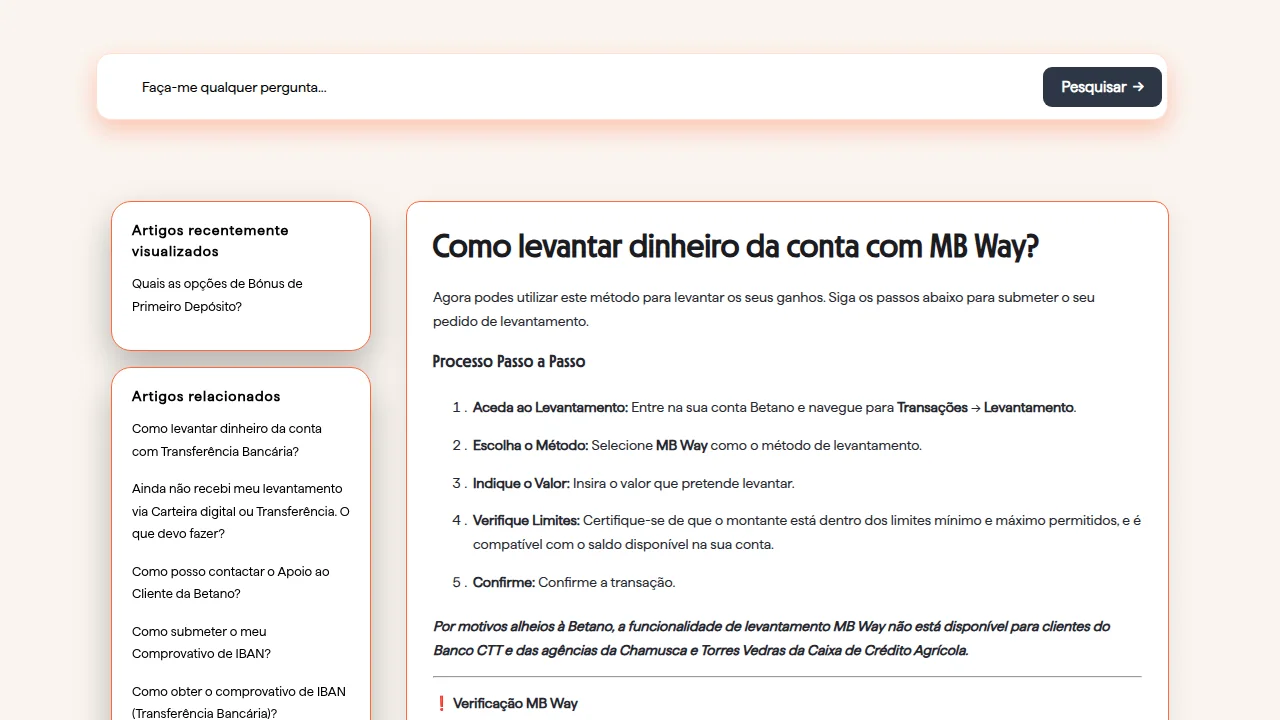Click the 'Processo Passo a Passo' heading

point(509,361)
